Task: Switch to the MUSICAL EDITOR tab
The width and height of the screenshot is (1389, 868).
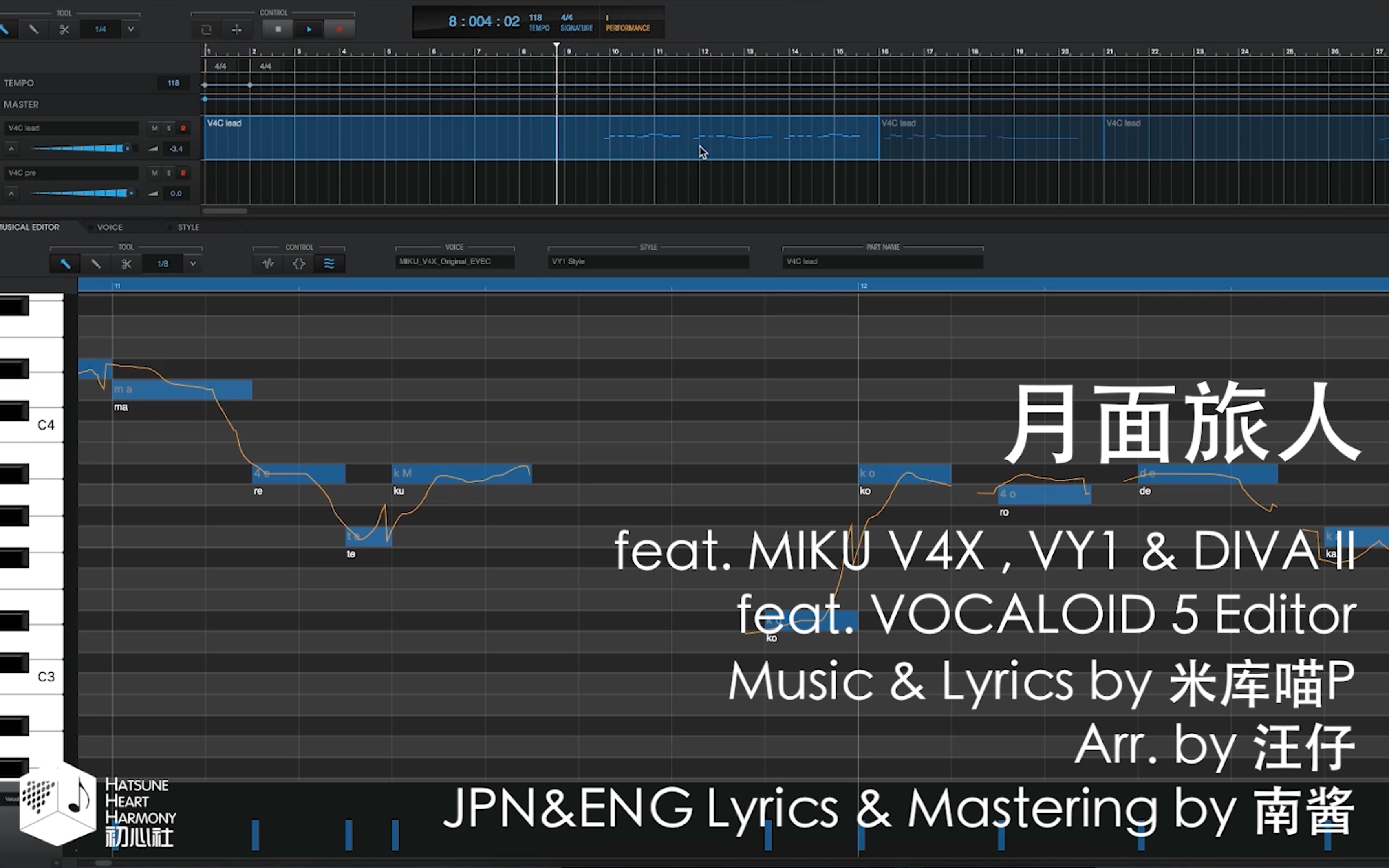Action: pyautogui.click(x=30, y=227)
